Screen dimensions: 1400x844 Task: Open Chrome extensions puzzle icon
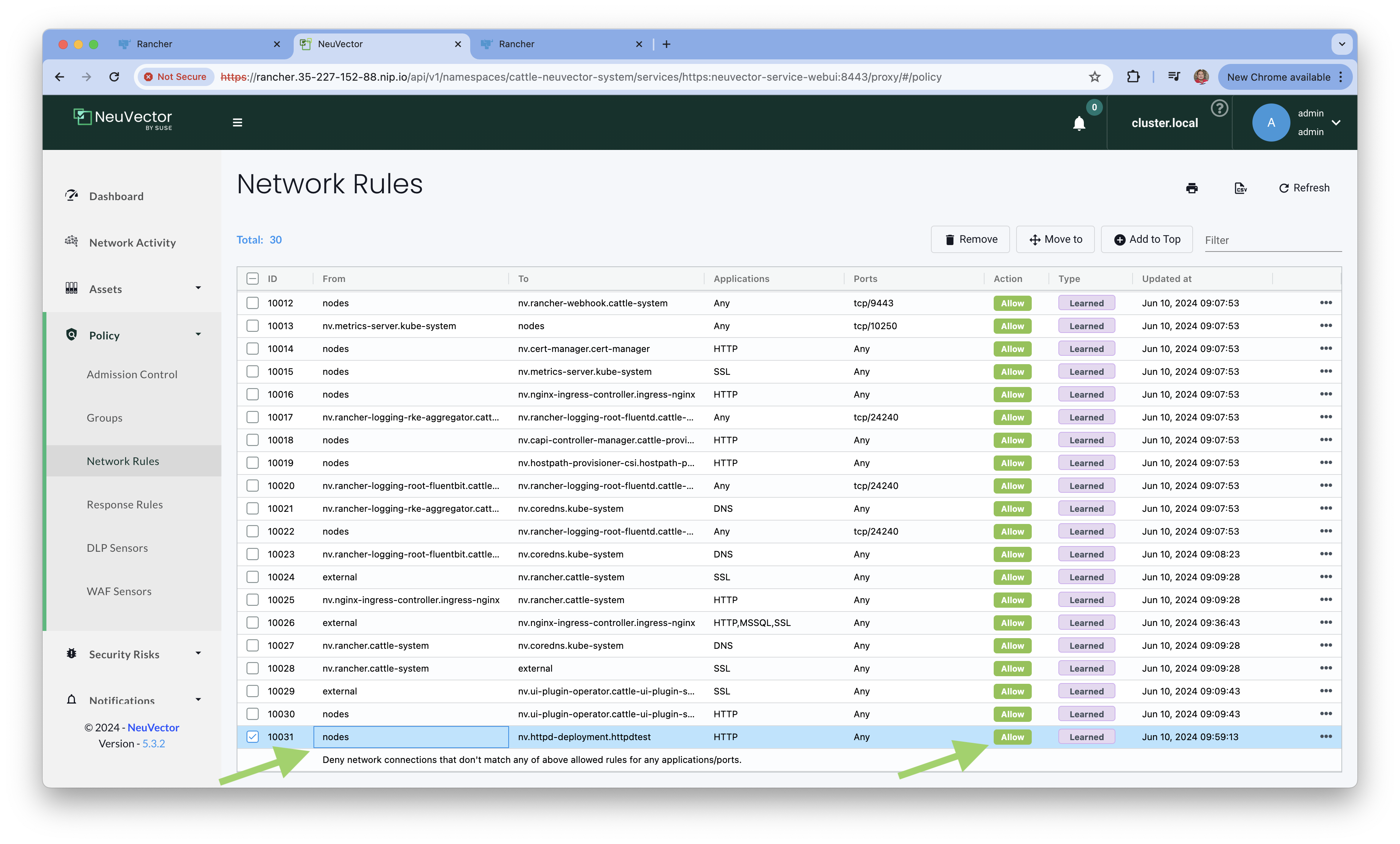click(x=1133, y=77)
